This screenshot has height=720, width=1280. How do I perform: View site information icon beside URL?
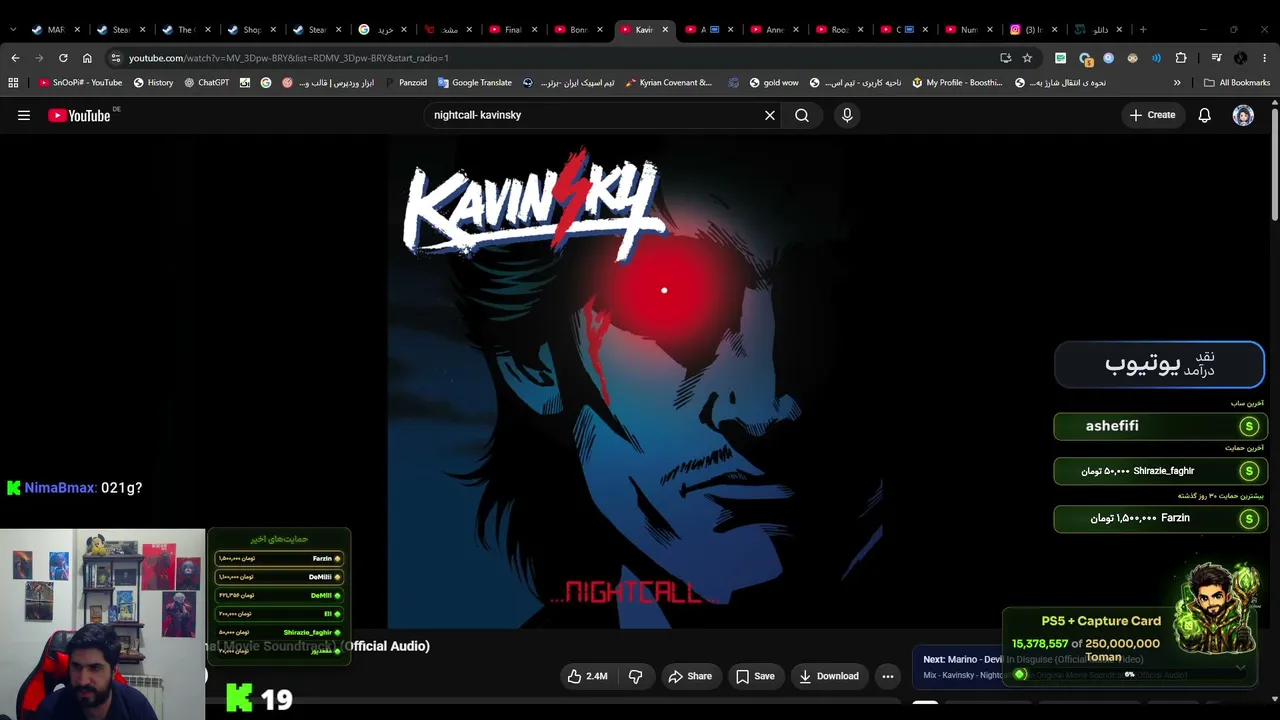click(116, 58)
